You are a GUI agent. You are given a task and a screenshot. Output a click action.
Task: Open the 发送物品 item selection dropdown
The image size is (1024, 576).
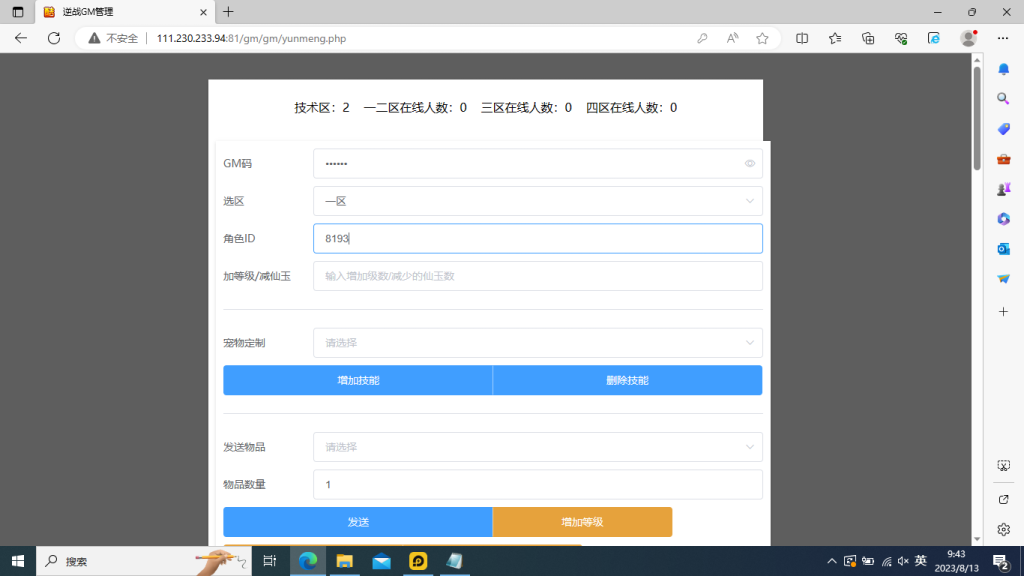[x=538, y=447]
